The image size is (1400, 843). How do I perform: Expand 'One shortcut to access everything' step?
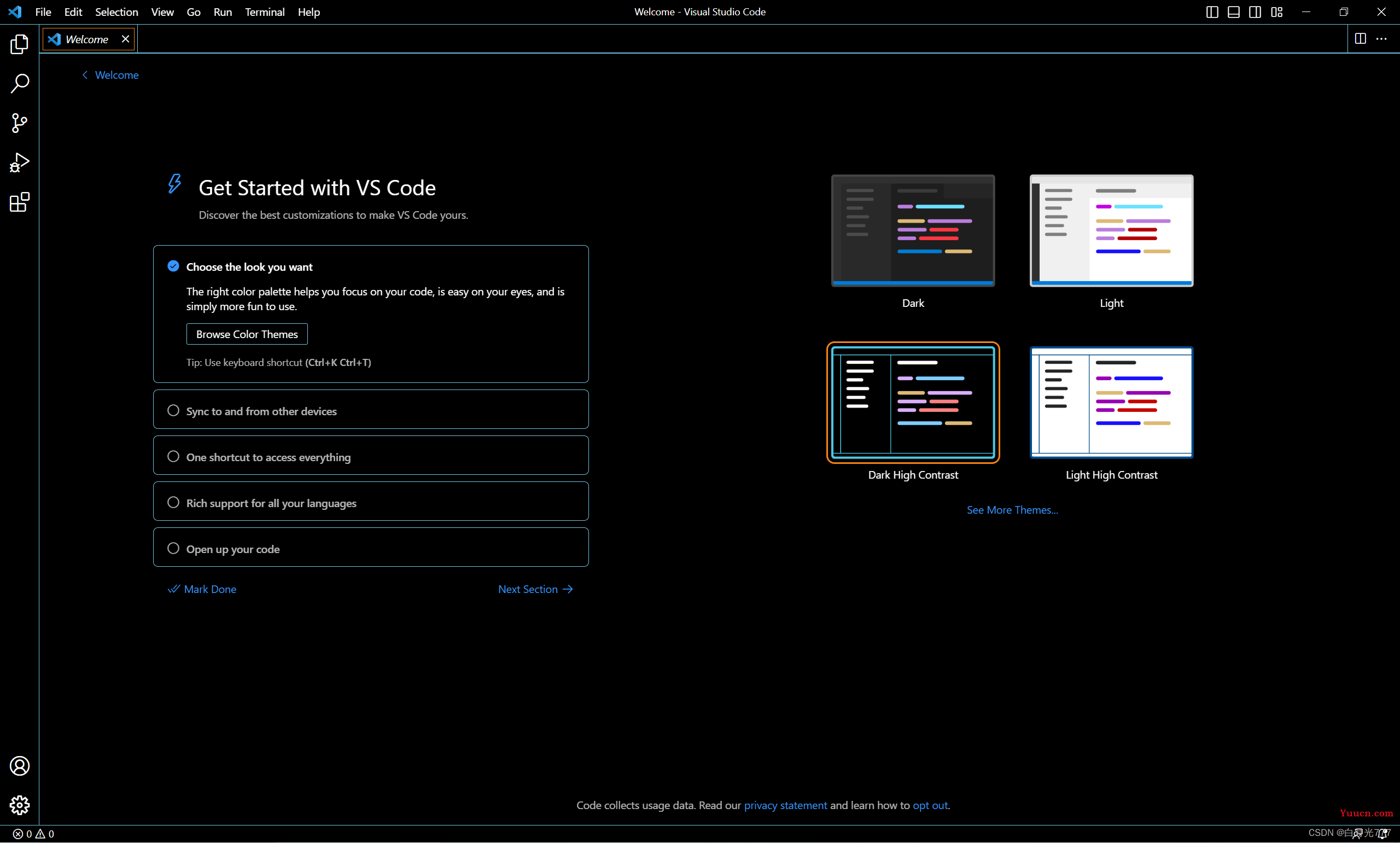point(371,456)
